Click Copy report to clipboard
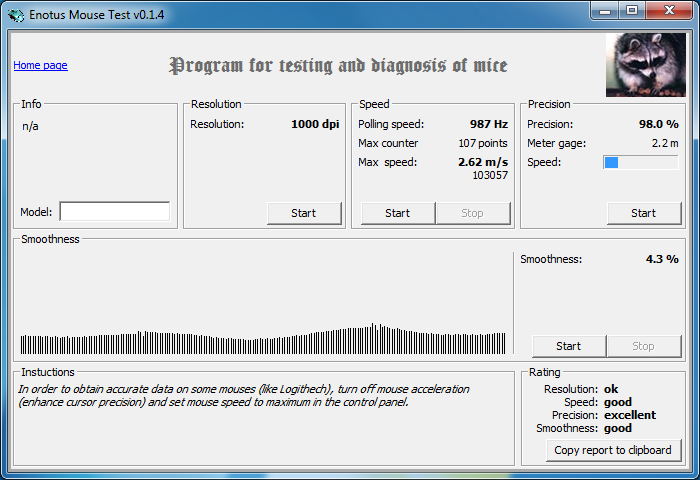The image size is (700, 480). pyautogui.click(x=613, y=450)
